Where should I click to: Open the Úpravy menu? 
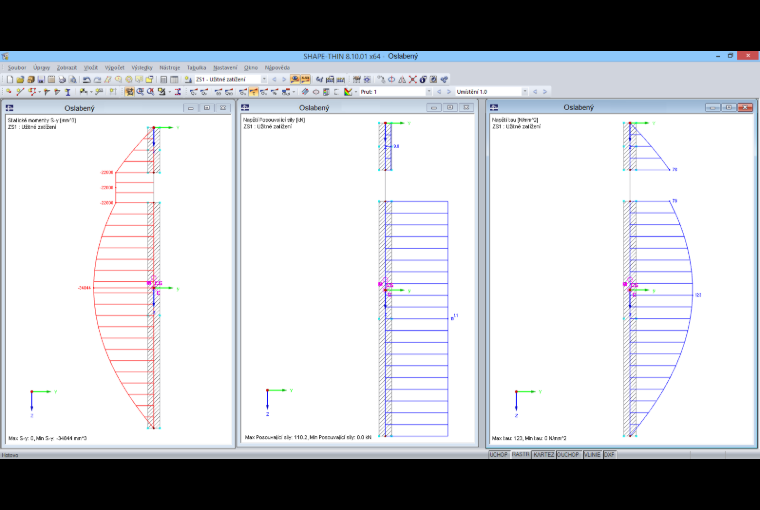tap(42, 67)
